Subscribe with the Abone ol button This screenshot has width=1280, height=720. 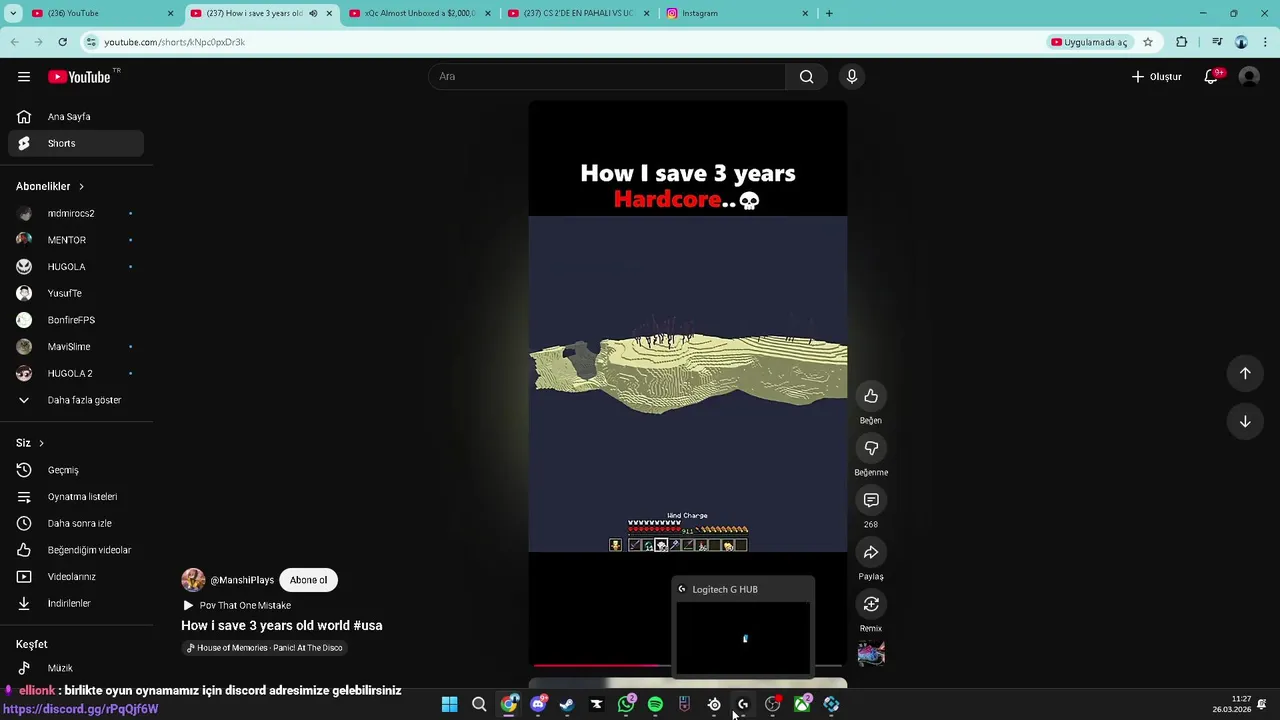[308, 580]
